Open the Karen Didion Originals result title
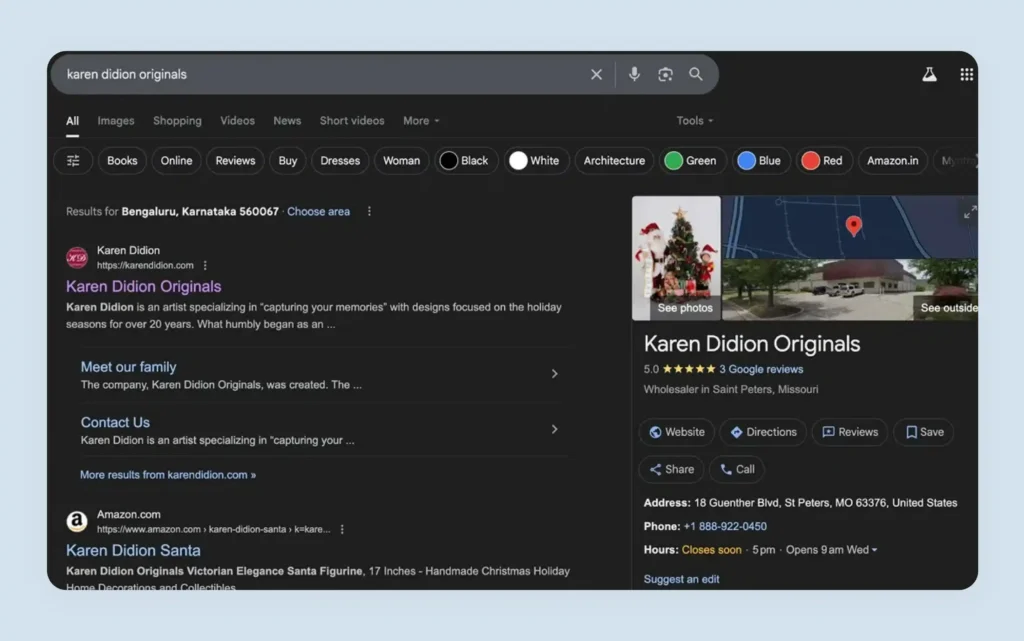This screenshot has height=641, width=1024. point(143,286)
